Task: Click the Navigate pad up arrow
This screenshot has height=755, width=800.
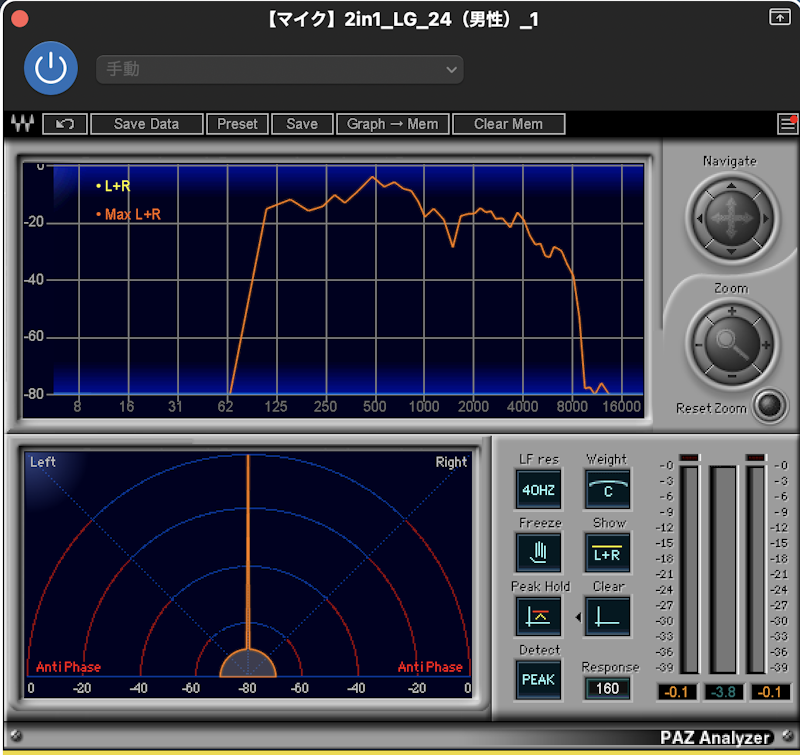Action: click(731, 187)
